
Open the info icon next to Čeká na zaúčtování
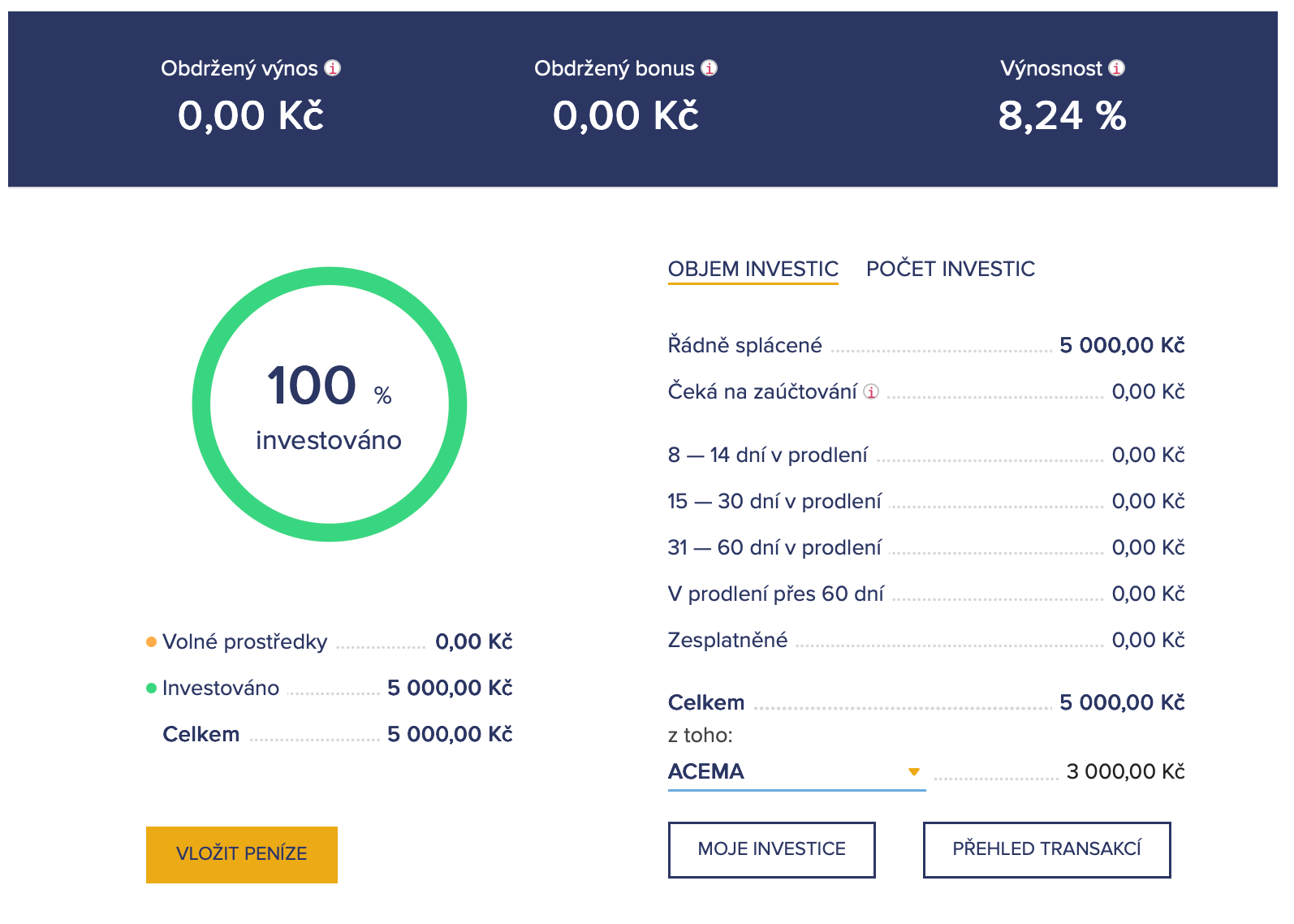point(872,391)
